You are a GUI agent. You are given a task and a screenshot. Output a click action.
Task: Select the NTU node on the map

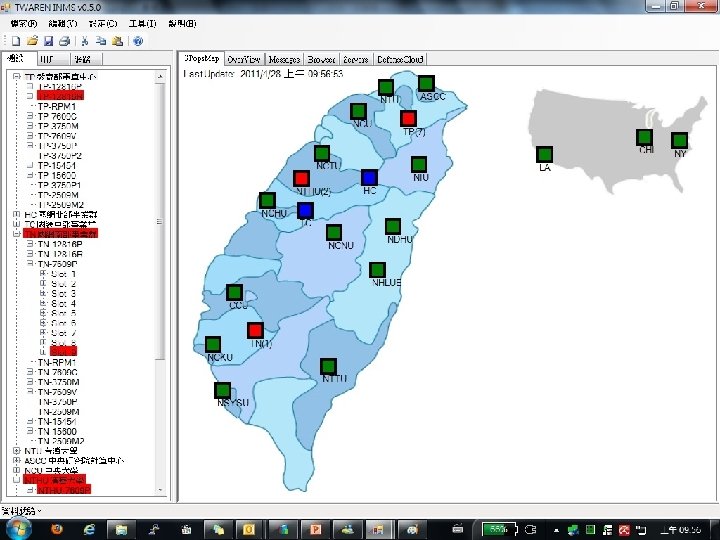coord(386,87)
